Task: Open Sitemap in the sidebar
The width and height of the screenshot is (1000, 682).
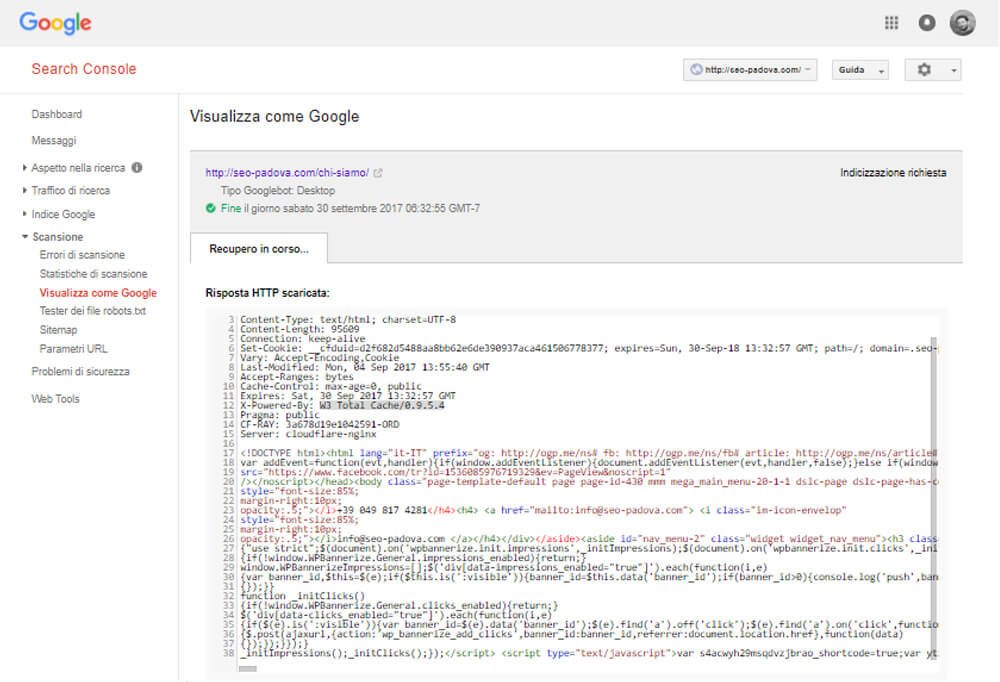Action: point(58,330)
